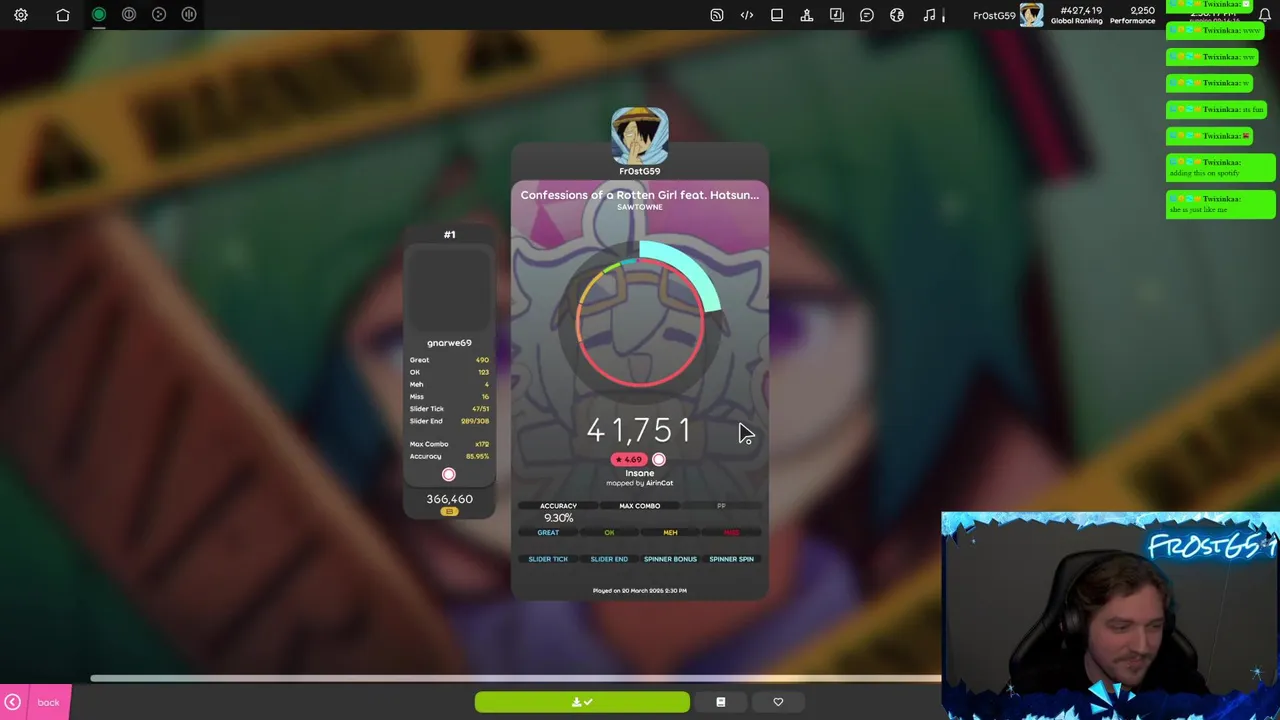This screenshot has width=1280, height=720.
Task: Click the SPINNER SPIN label
Action: click(x=731, y=559)
